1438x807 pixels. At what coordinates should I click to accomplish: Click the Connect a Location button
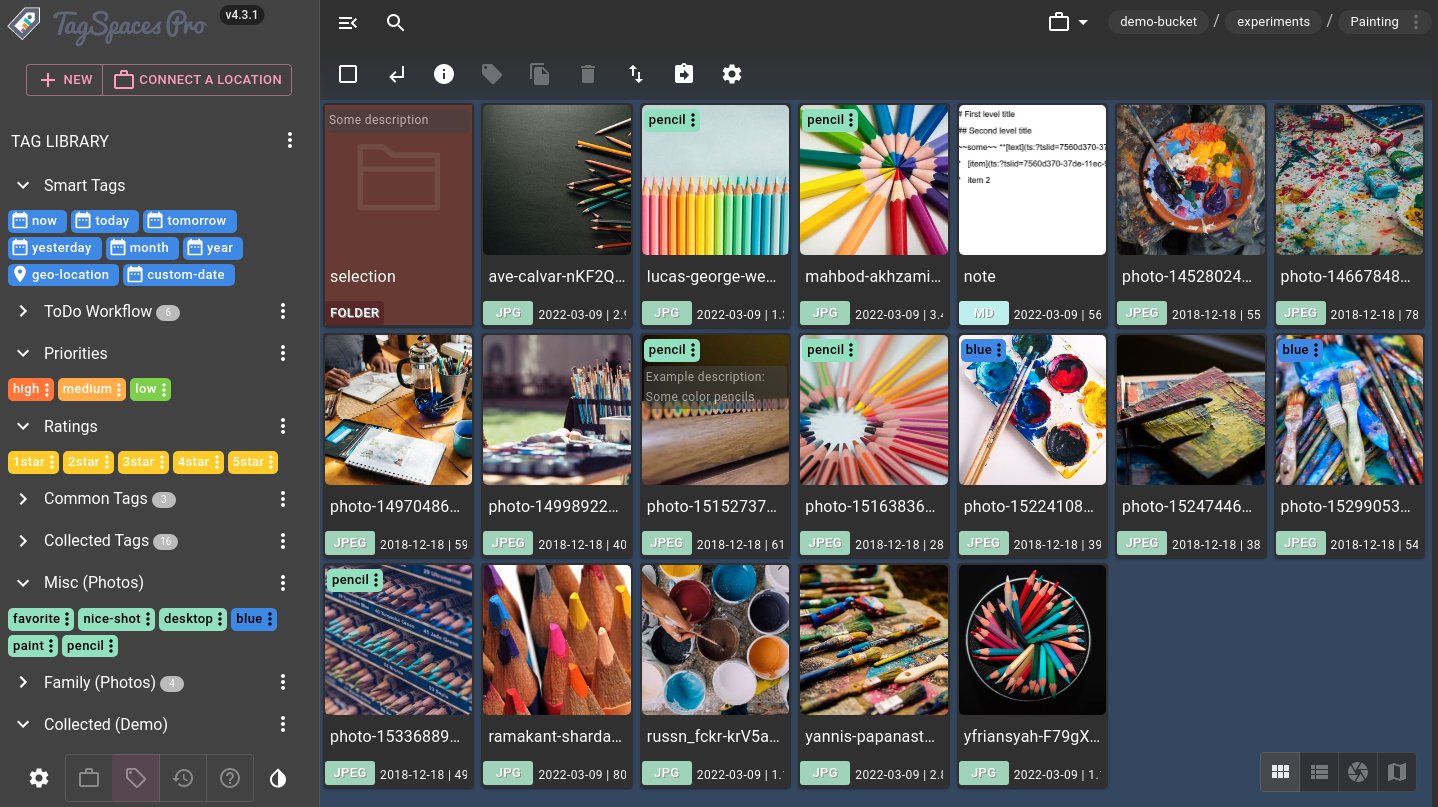point(197,80)
